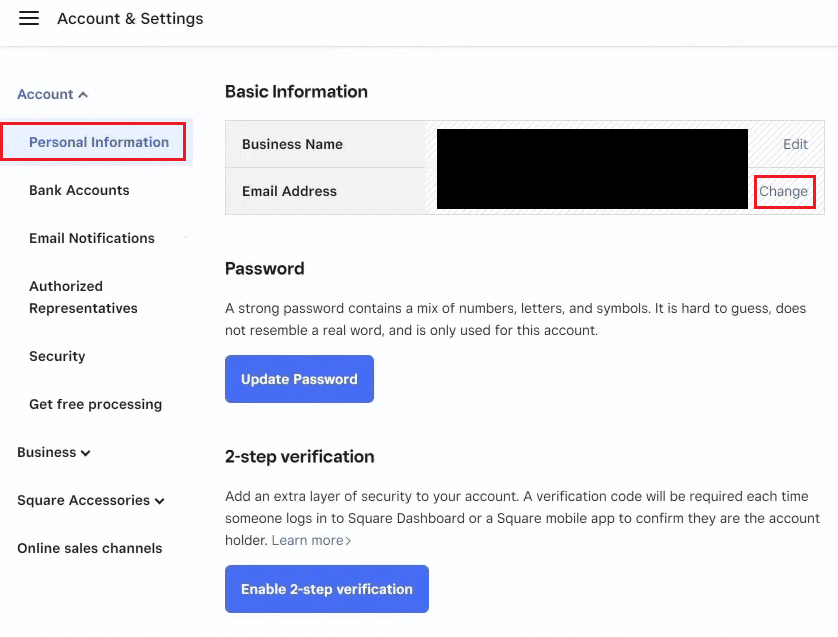Change the Email Address
Viewport: 838px width, 637px height.
(x=783, y=191)
